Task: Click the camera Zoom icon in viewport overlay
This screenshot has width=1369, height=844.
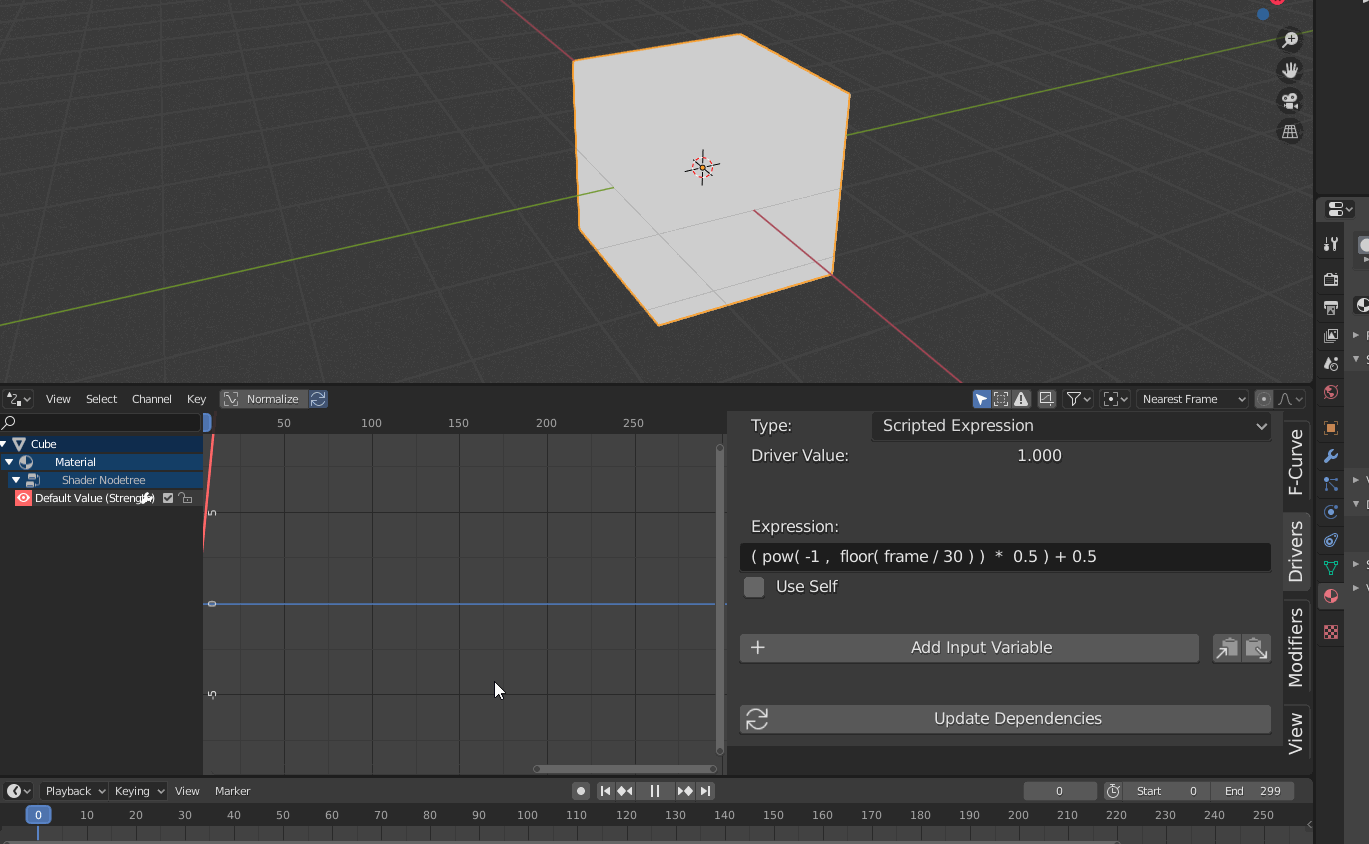Action: [x=1290, y=40]
